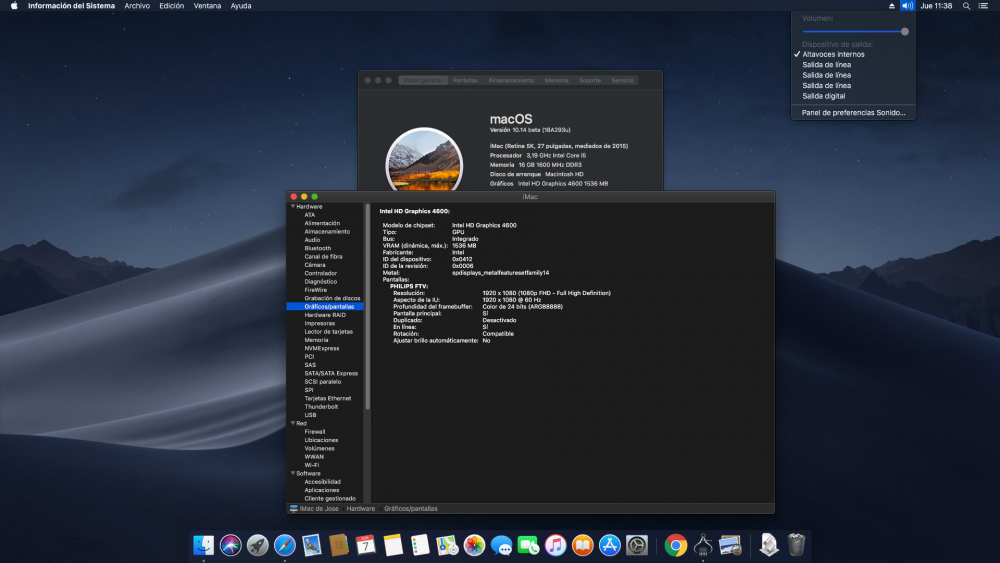Switch to Servicio tab in About window
Image resolution: width=1000 pixels, height=563 pixels.
pyautogui.click(x=622, y=80)
